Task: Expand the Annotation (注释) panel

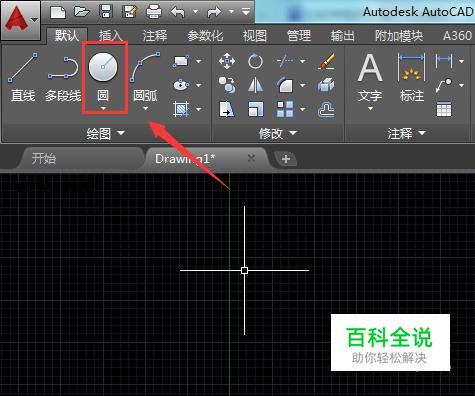Action: click(407, 133)
